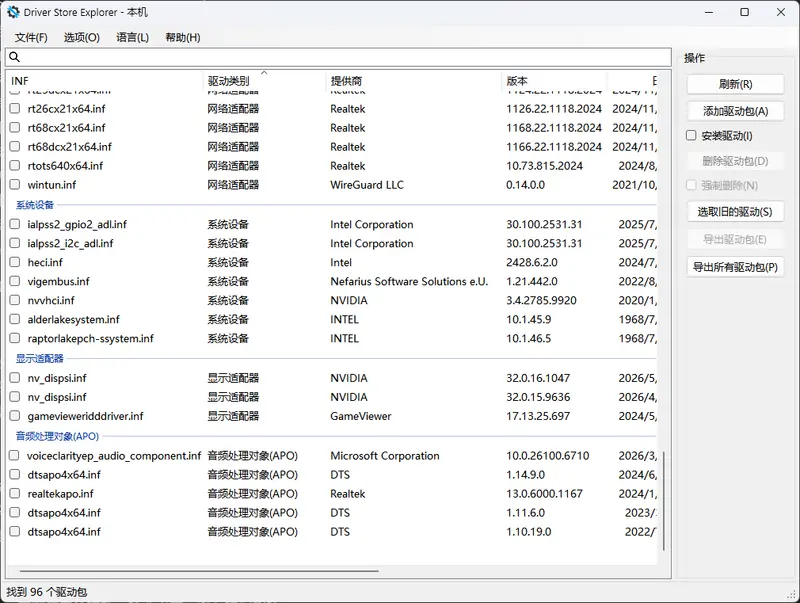800x603 pixels.
Task: Check the rtots640x64.inf checkbox
Action: [15, 166]
